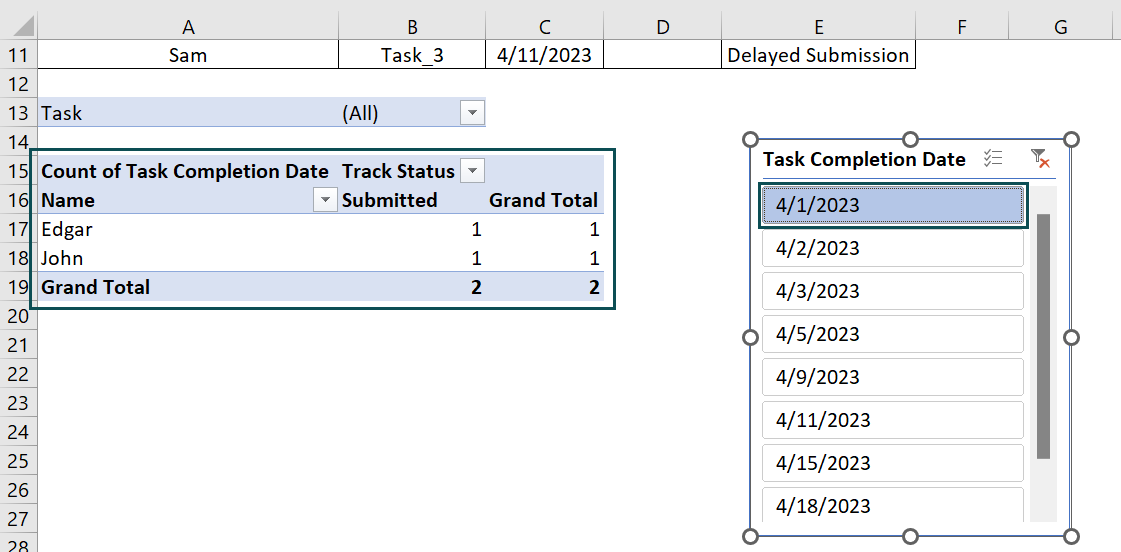Pick 4/18/2023 in the slicer

[893, 505]
